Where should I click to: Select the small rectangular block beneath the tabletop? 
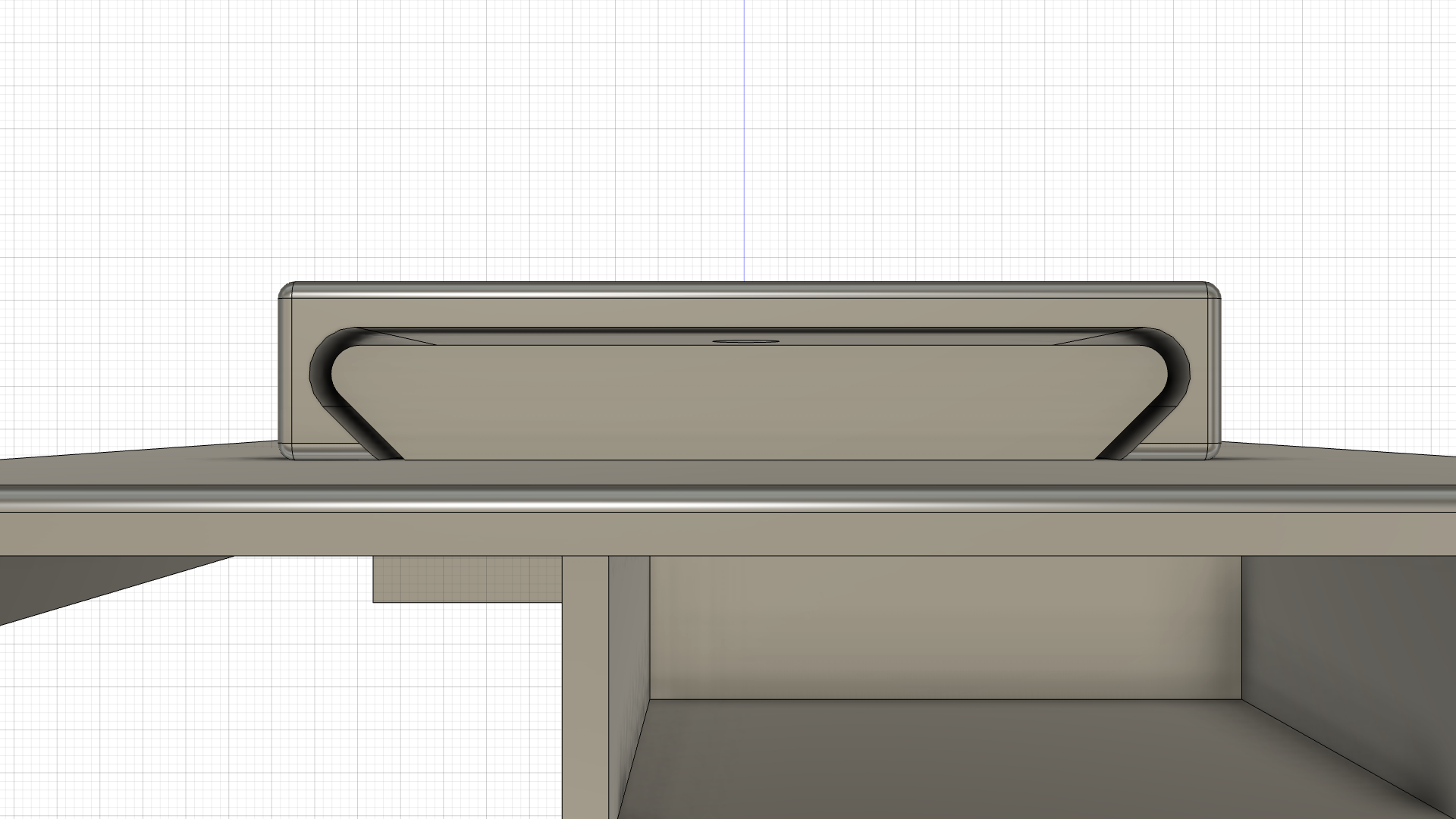467,580
